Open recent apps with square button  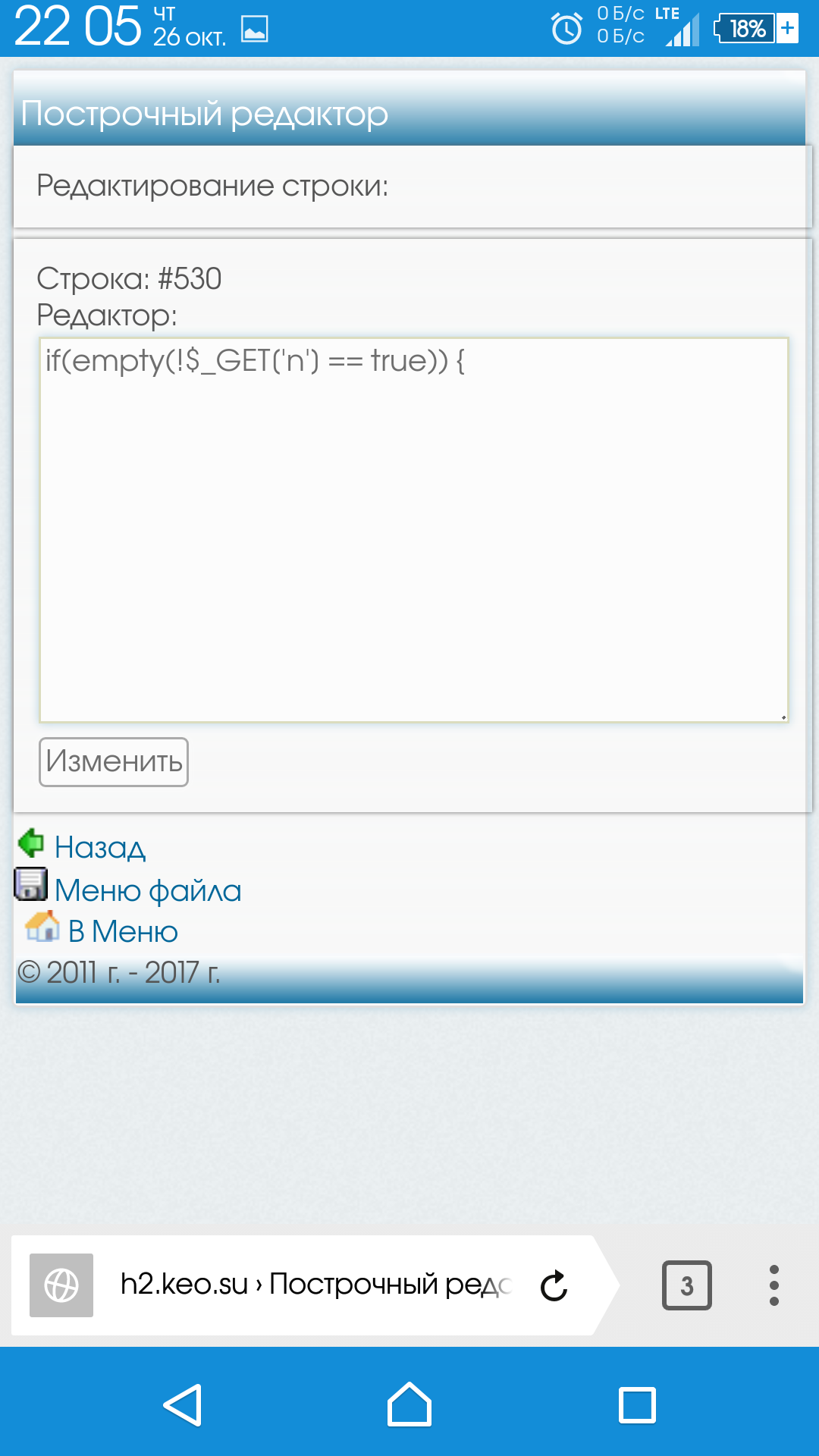[637, 1405]
